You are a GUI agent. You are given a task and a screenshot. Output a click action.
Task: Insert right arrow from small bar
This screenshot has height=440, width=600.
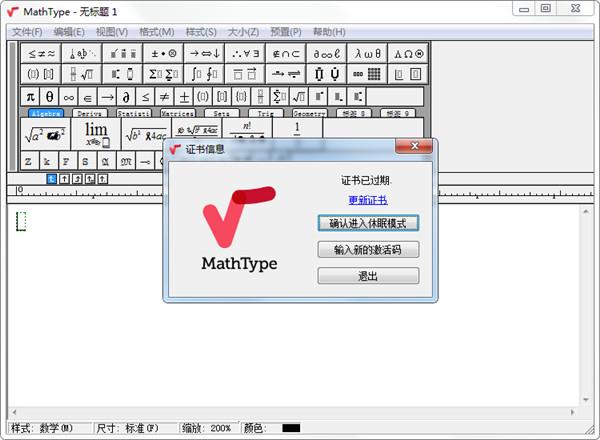(x=107, y=97)
